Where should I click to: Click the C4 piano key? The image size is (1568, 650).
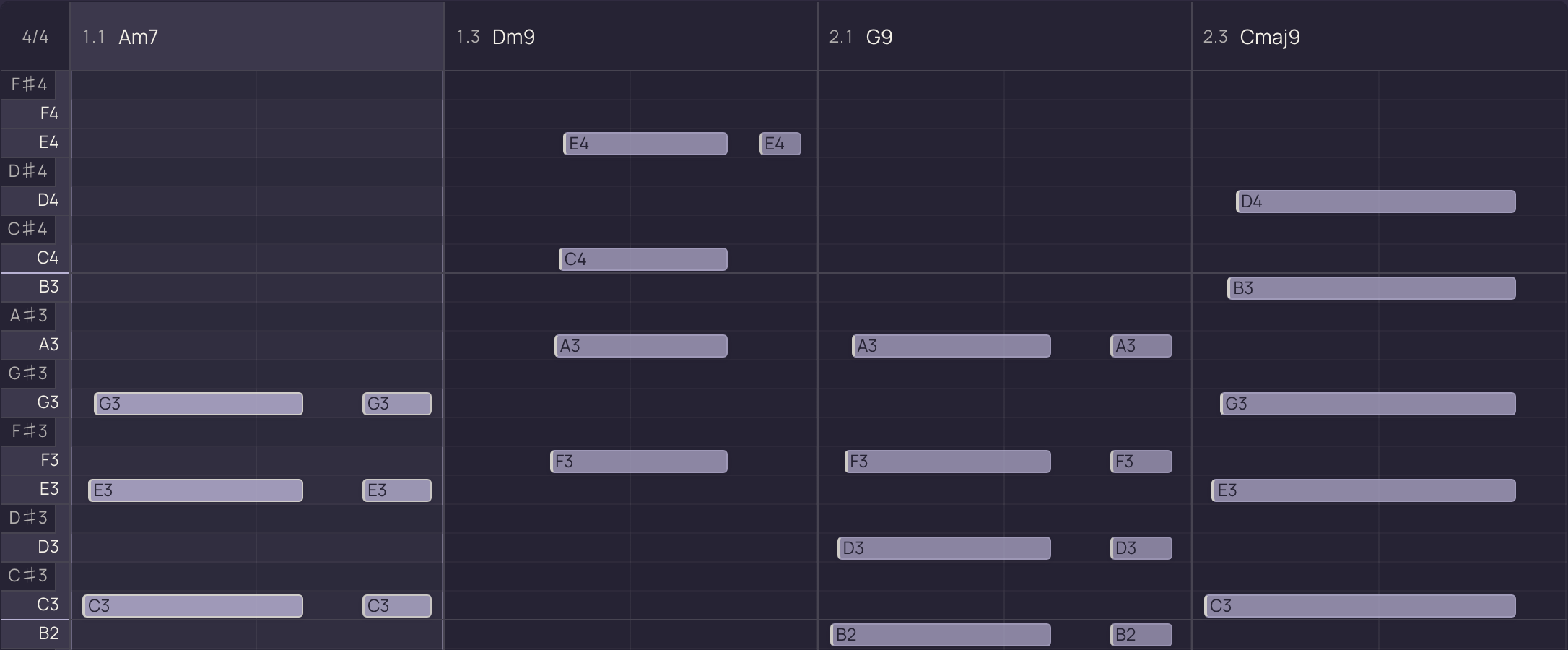35,259
